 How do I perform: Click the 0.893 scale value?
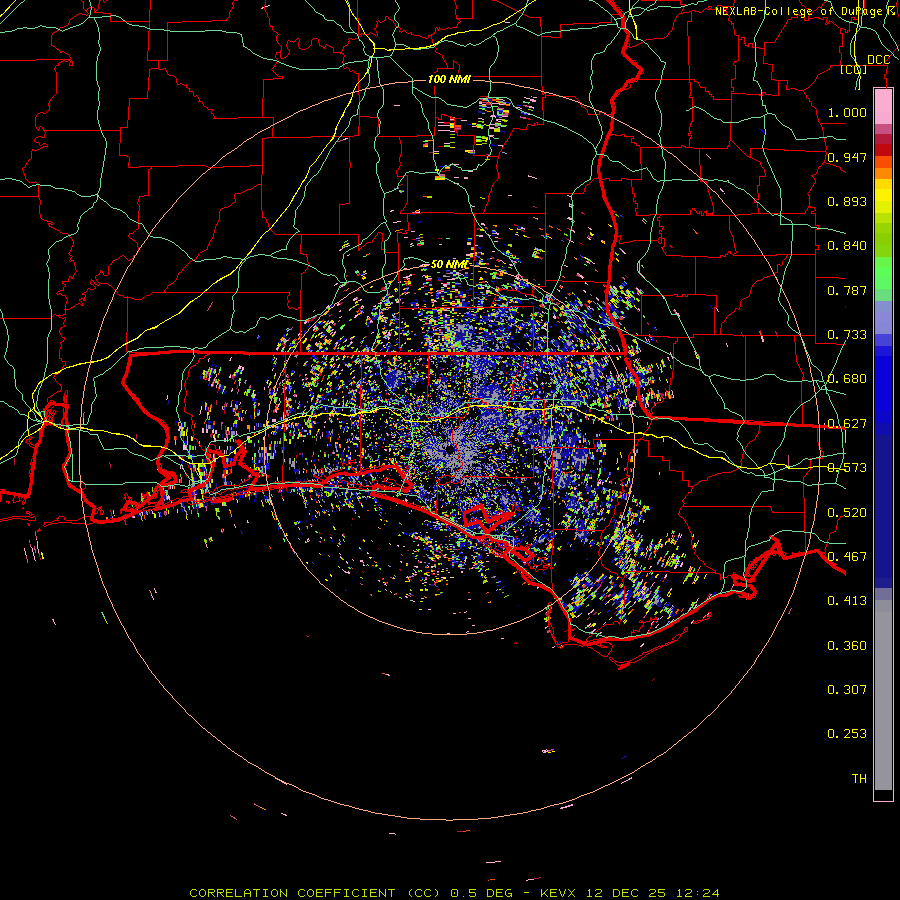coord(847,201)
